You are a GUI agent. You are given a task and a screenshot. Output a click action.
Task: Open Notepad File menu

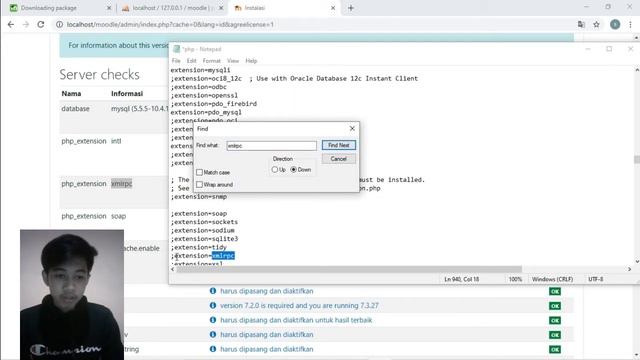[176, 61]
